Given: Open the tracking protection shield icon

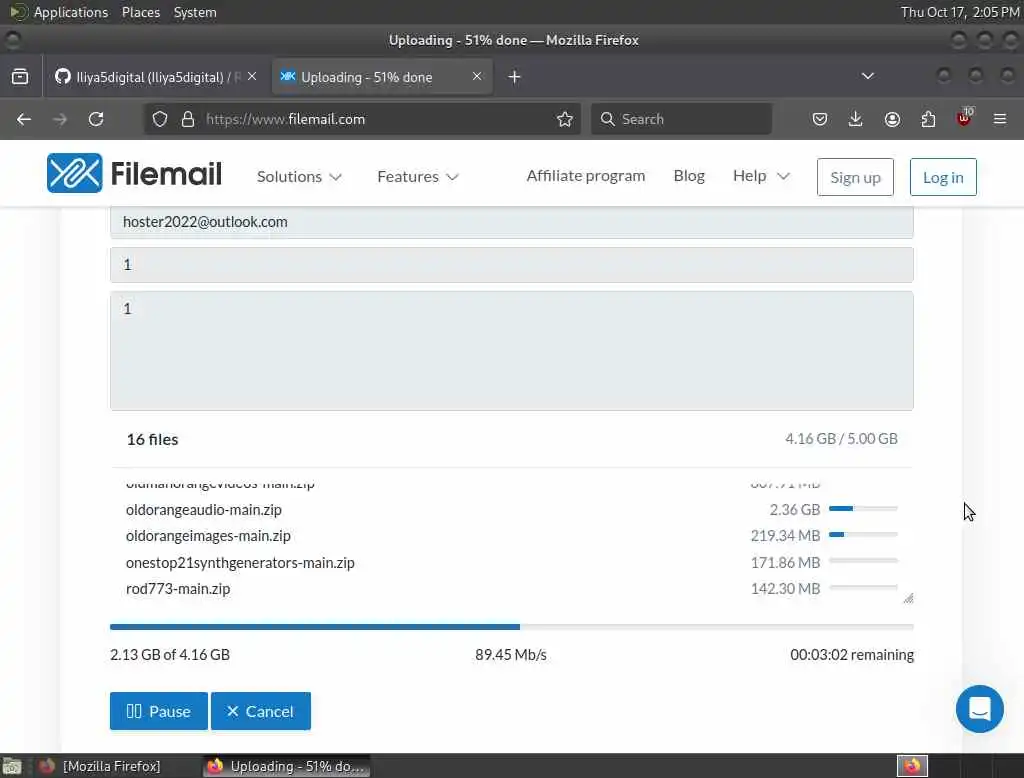Looking at the screenshot, I should (160, 119).
